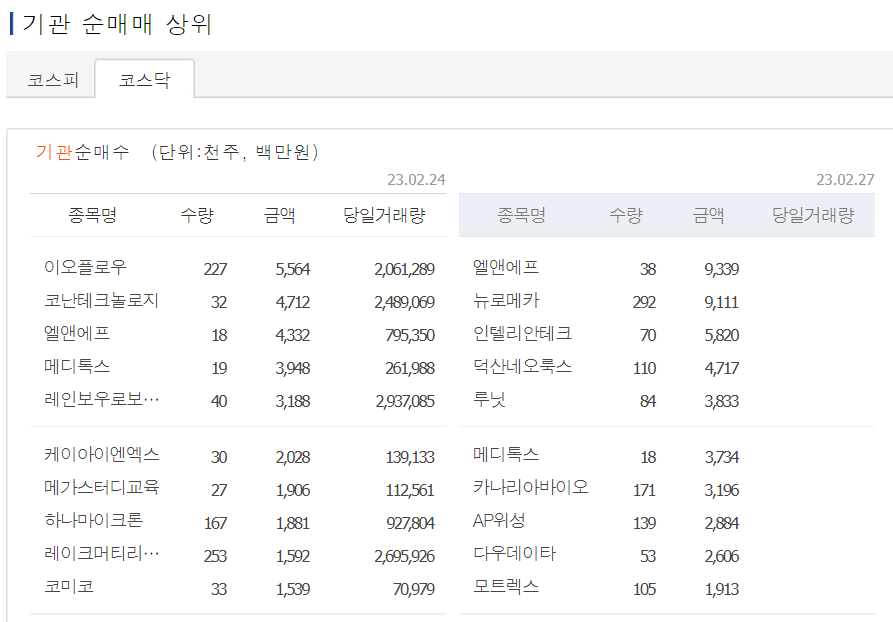Open 하나마이크론 stock link
This screenshot has width=893, height=622.
93,521
